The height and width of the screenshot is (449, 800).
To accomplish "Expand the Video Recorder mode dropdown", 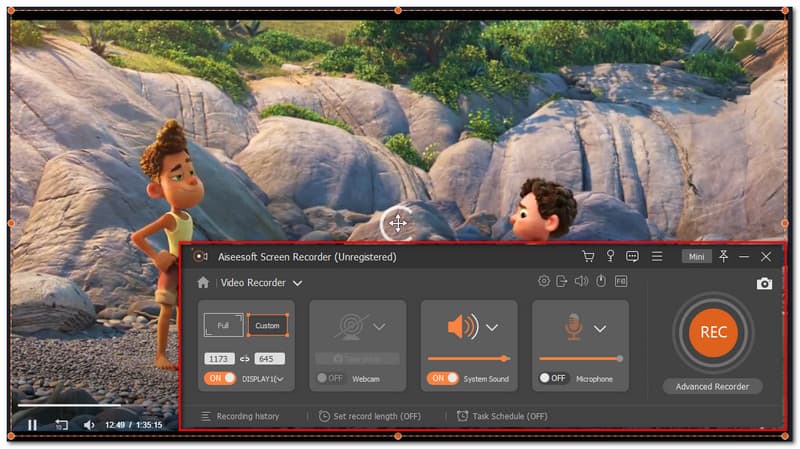I will [x=297, y=283].
